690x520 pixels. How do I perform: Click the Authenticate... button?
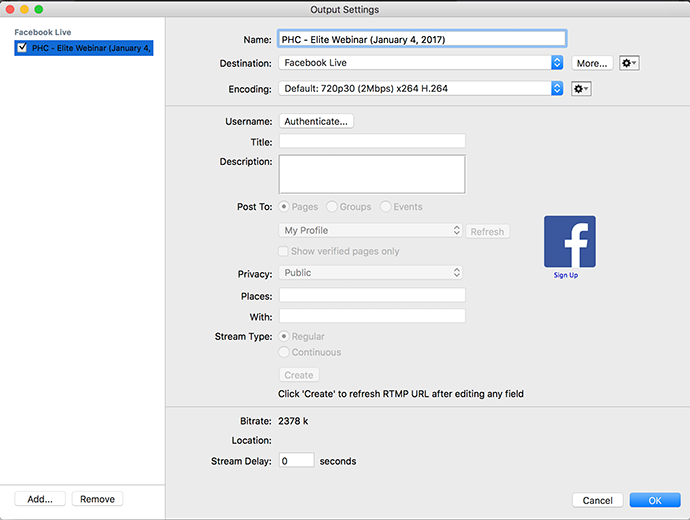(x=316, y=121)
